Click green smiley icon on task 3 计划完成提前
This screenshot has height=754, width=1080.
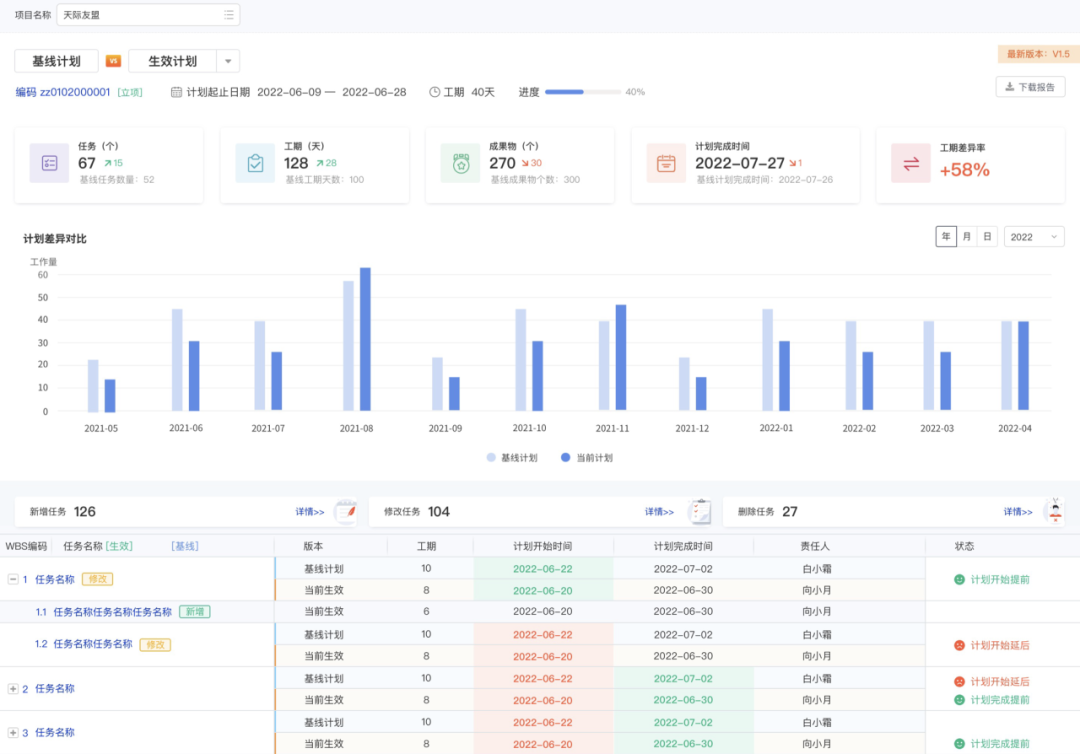[x=959, y=744]
